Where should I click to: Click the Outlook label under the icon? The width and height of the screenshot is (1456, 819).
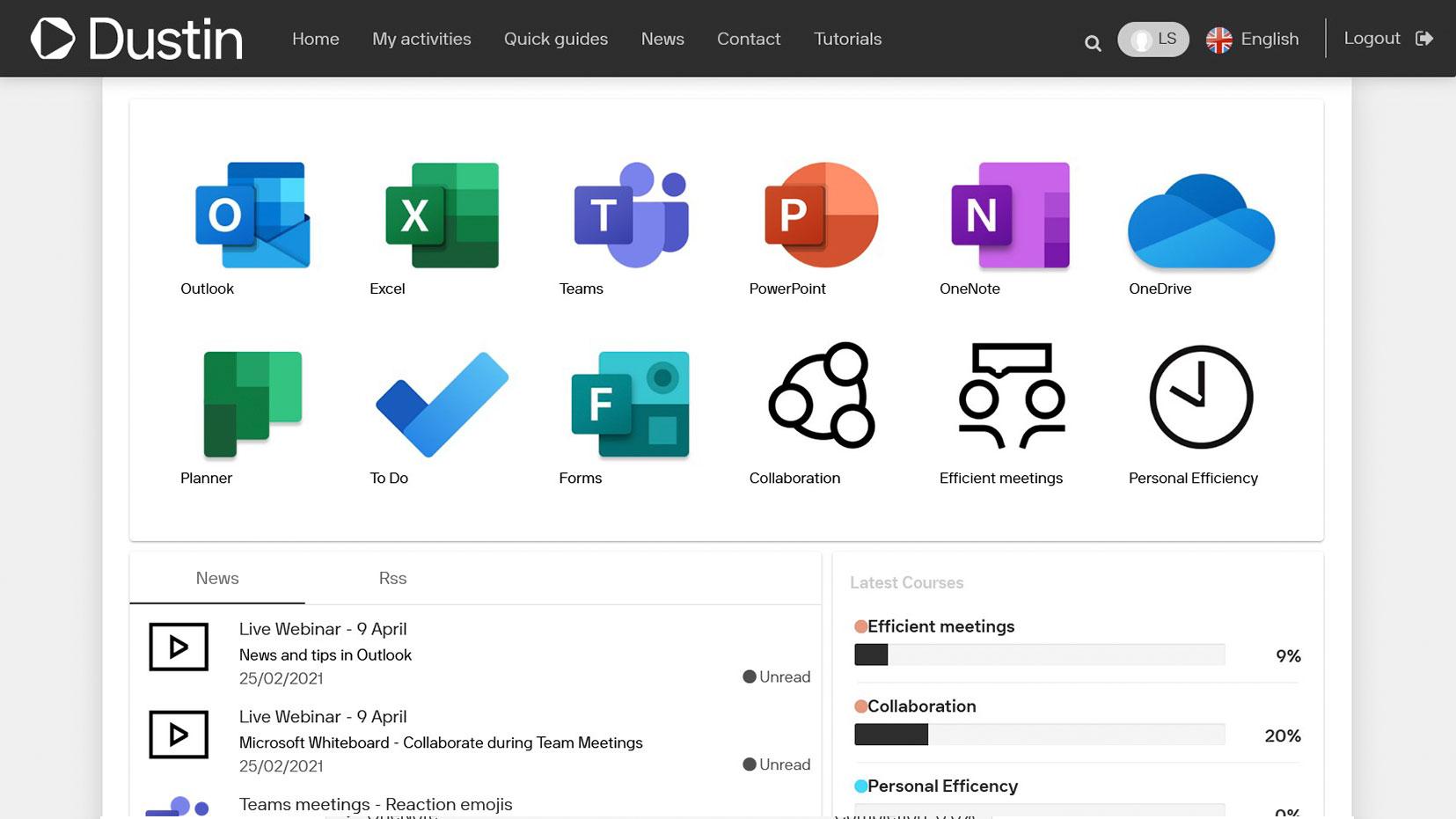[208, 289]
